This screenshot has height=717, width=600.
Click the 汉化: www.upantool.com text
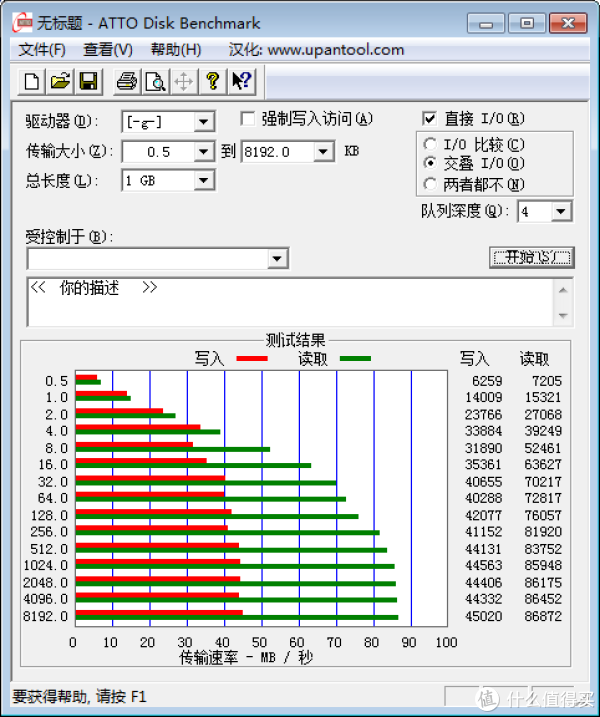click(316, 49)
